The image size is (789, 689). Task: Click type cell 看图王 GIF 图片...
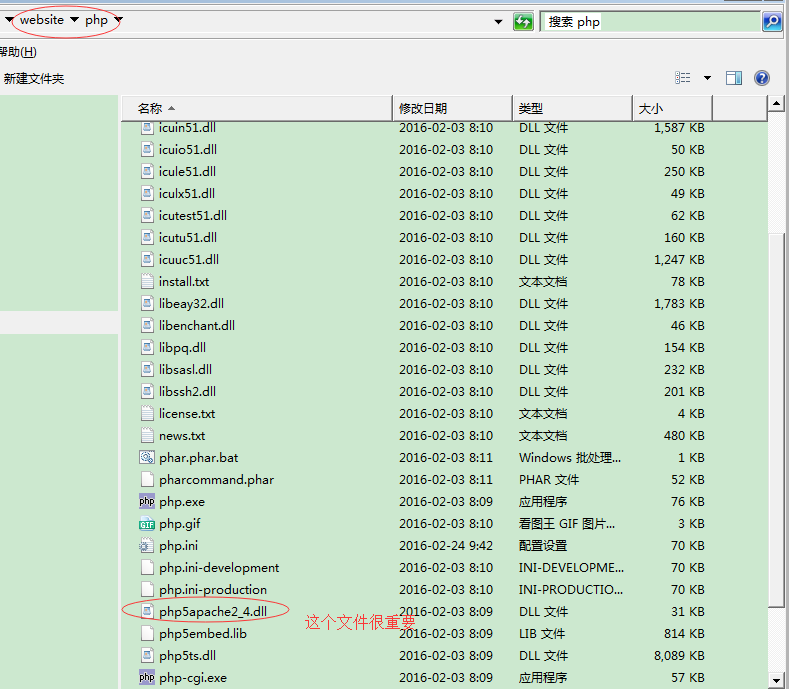[x=567, y=524]
